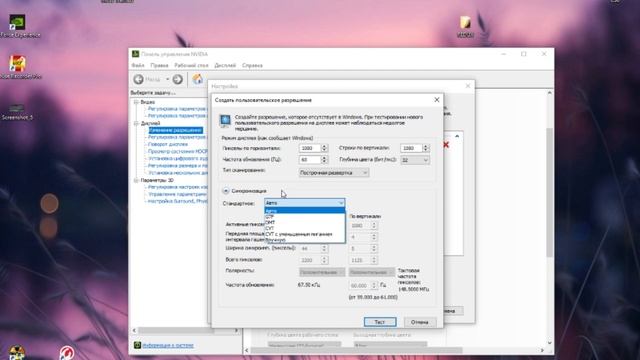640x360 pixels.
Task: Select Просмотр состояния HDCP in the tree
Action: (178, 151)
